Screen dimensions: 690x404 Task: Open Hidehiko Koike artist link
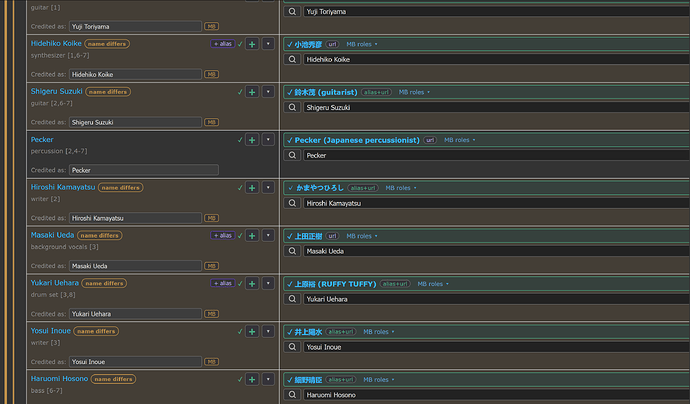(56, 43)
